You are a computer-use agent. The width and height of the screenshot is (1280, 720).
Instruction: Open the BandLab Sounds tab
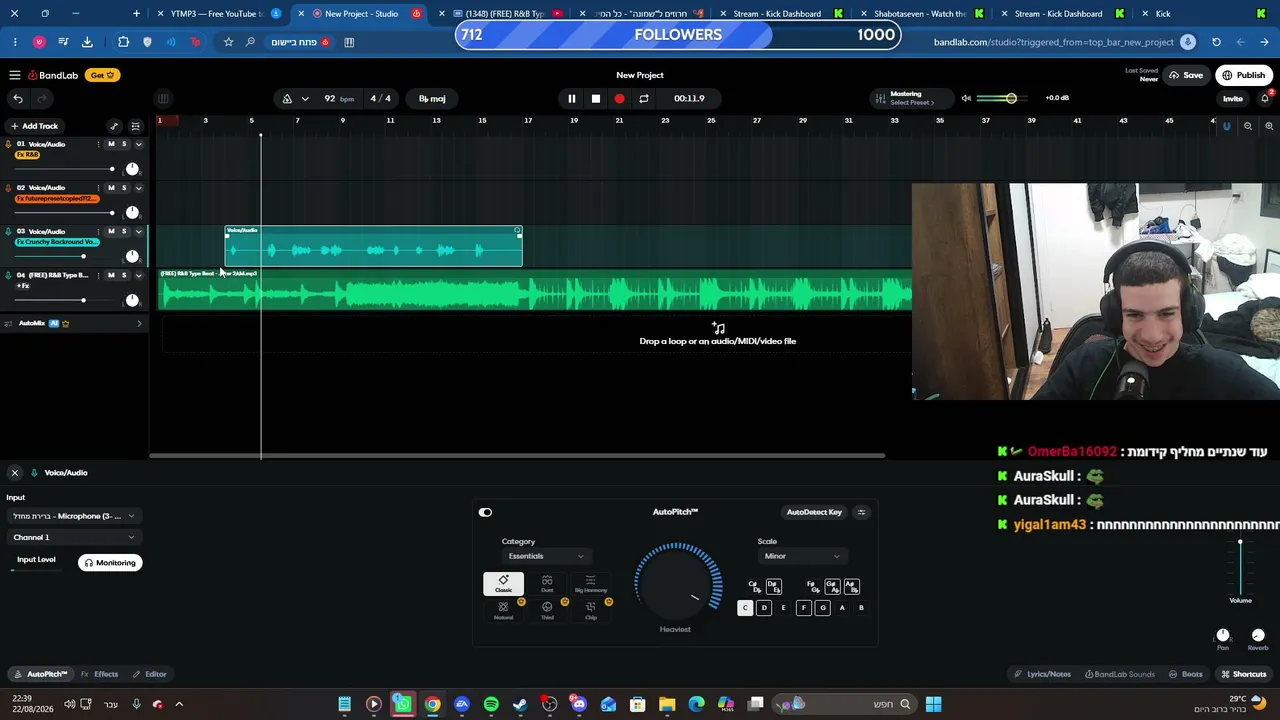1120,674
